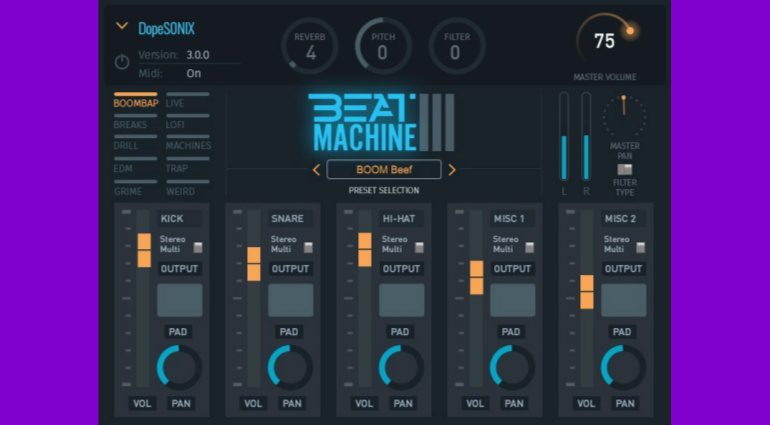
Task: Click the Reverb knob
Action: pos(309,46)
